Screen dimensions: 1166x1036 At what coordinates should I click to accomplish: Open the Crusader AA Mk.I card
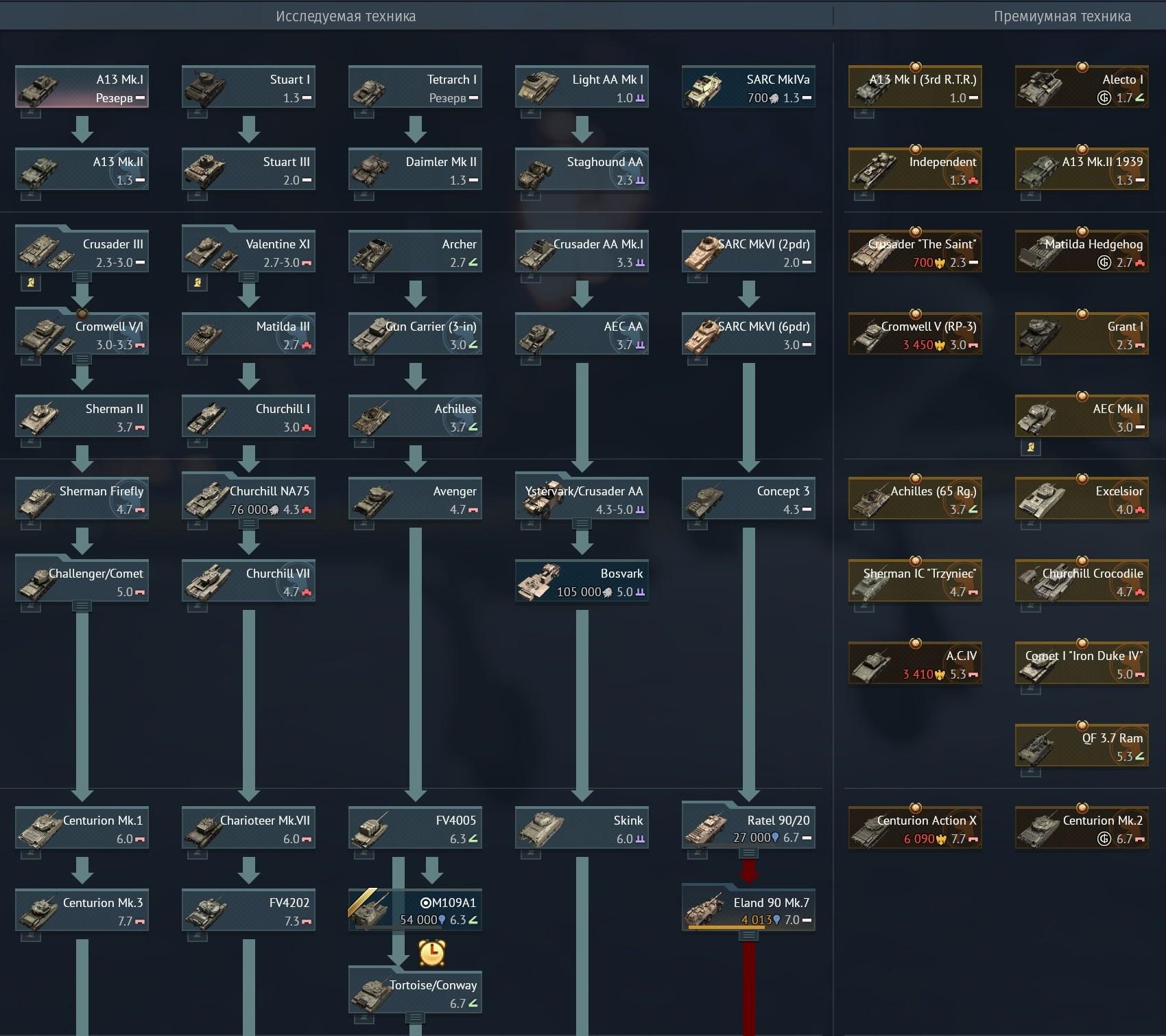(582, 252)
